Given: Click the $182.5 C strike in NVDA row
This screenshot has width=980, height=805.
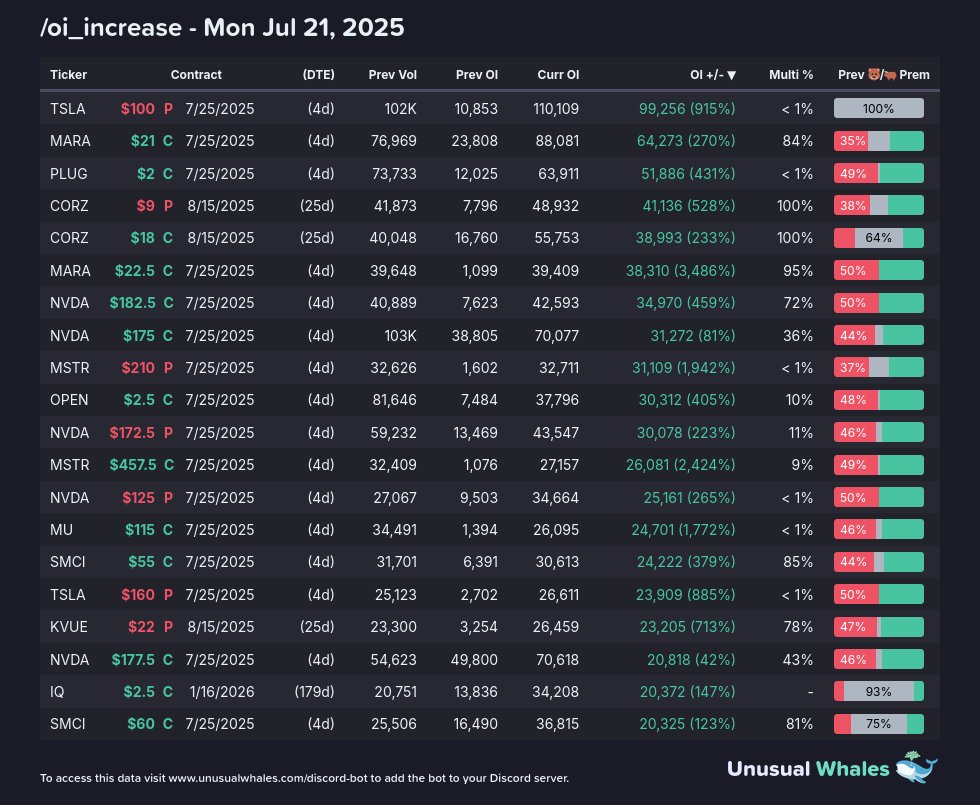Looking at the screenshot, I should [141, 302].
